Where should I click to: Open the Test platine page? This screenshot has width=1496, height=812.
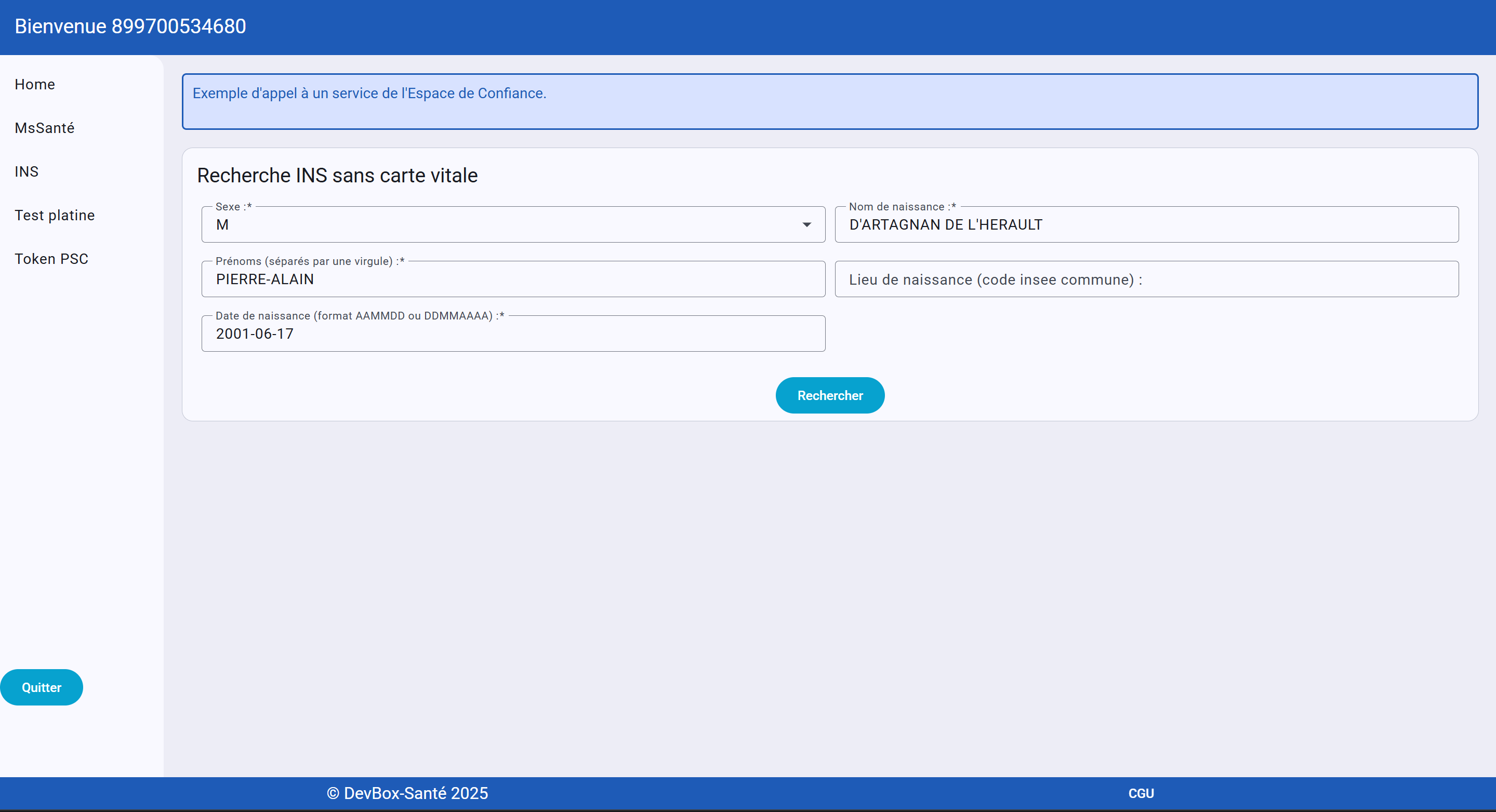click(55, 215)
